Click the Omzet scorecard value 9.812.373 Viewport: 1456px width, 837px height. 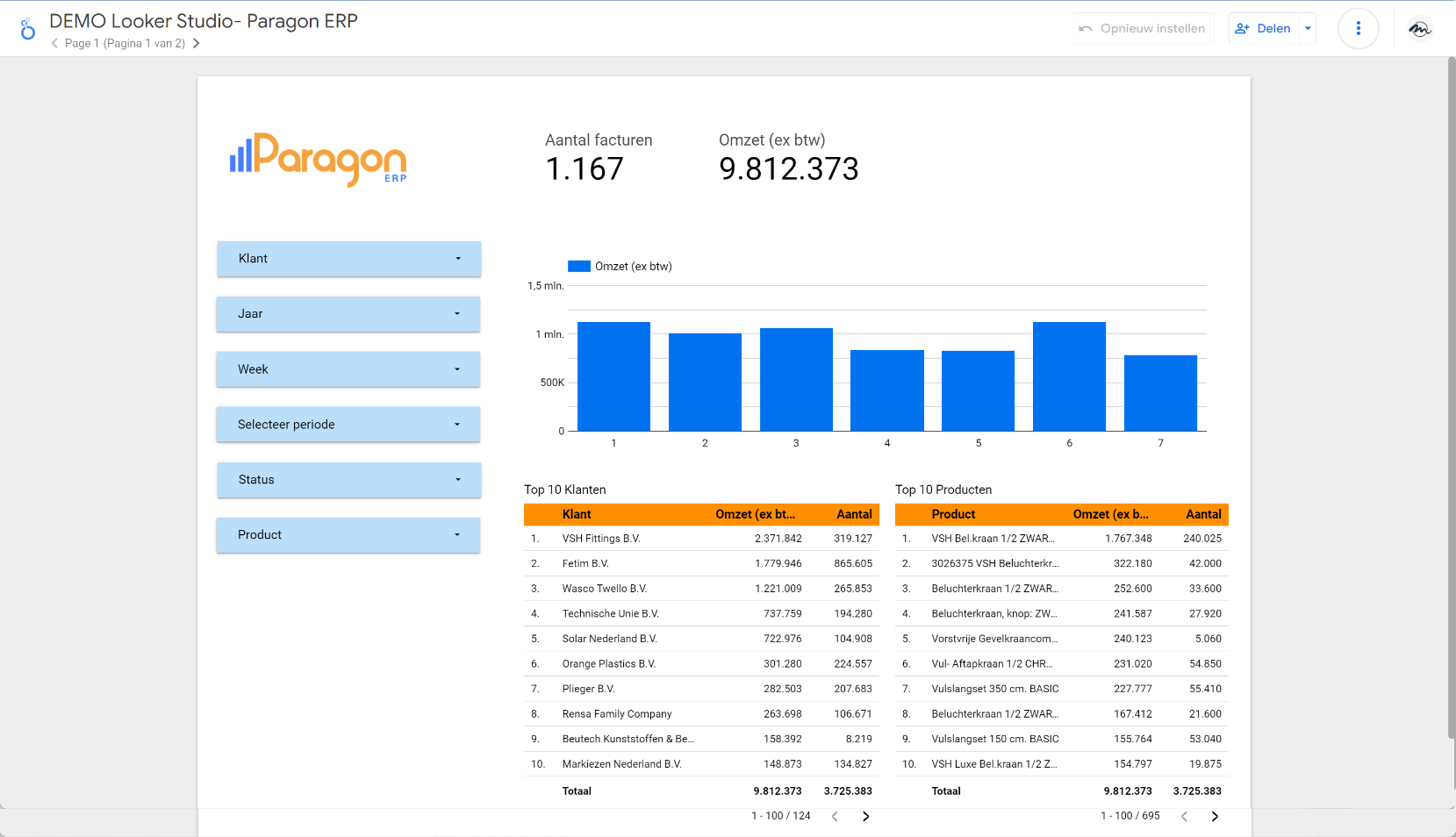(x=789, y=168)
